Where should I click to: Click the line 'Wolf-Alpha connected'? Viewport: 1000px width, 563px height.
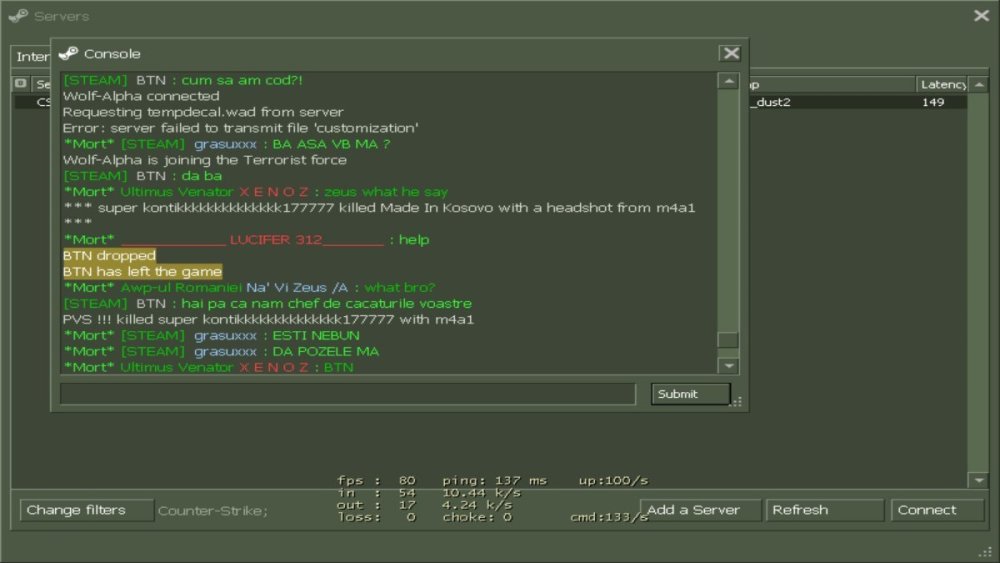pos(141,96)
